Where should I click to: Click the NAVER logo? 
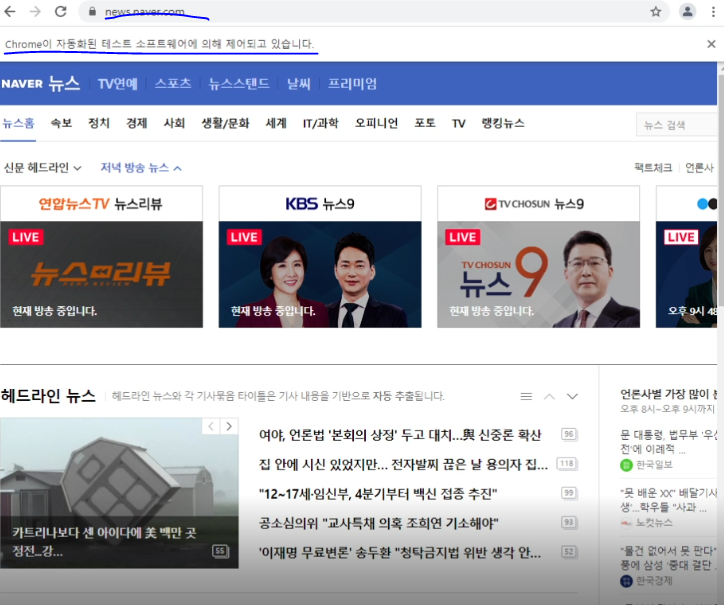22,84
